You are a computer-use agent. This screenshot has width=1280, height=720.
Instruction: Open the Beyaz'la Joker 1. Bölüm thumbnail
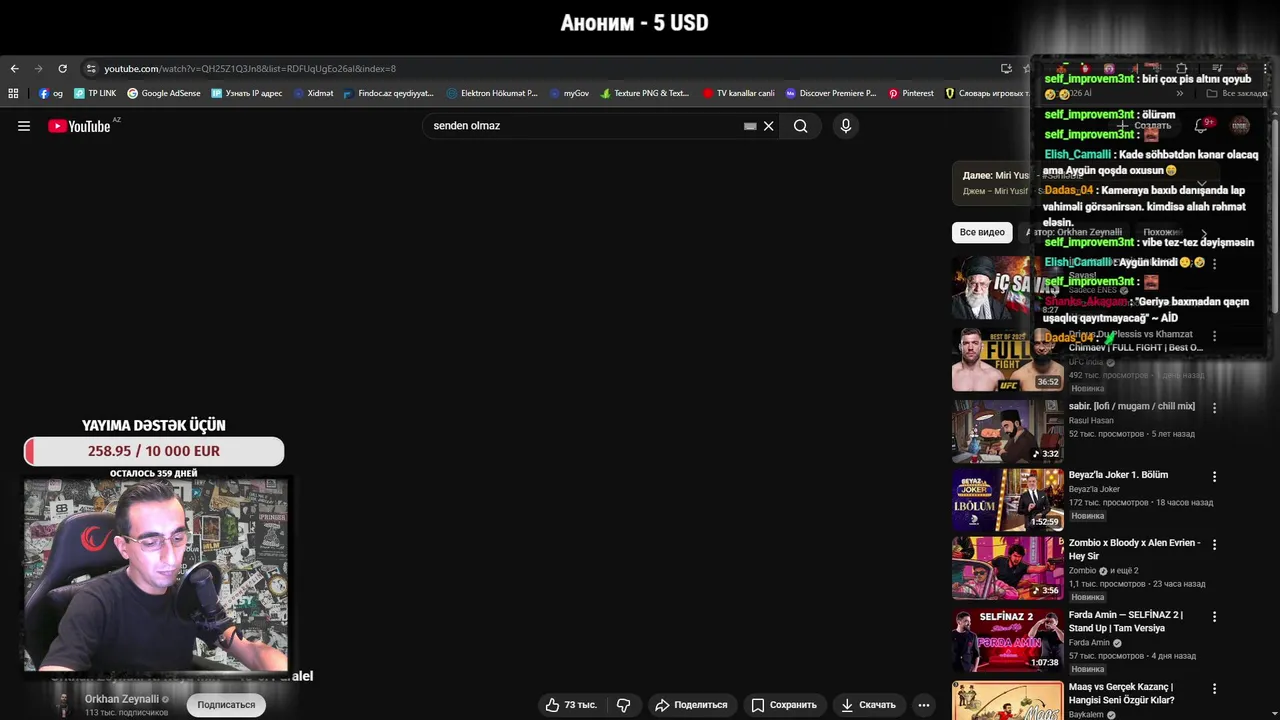click(x=1007, y=500)
